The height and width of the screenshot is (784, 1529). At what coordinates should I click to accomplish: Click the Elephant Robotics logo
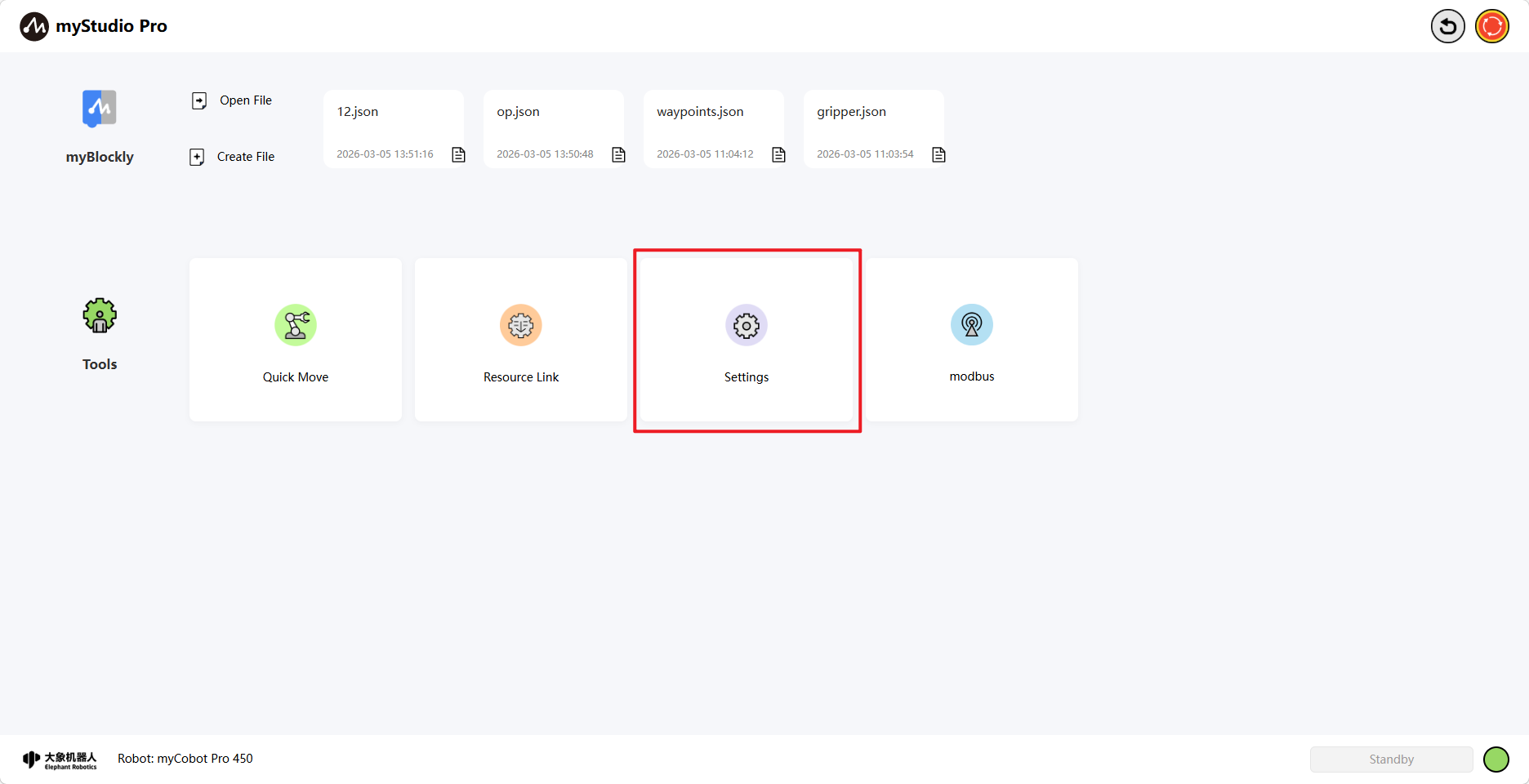coord(60,759)
